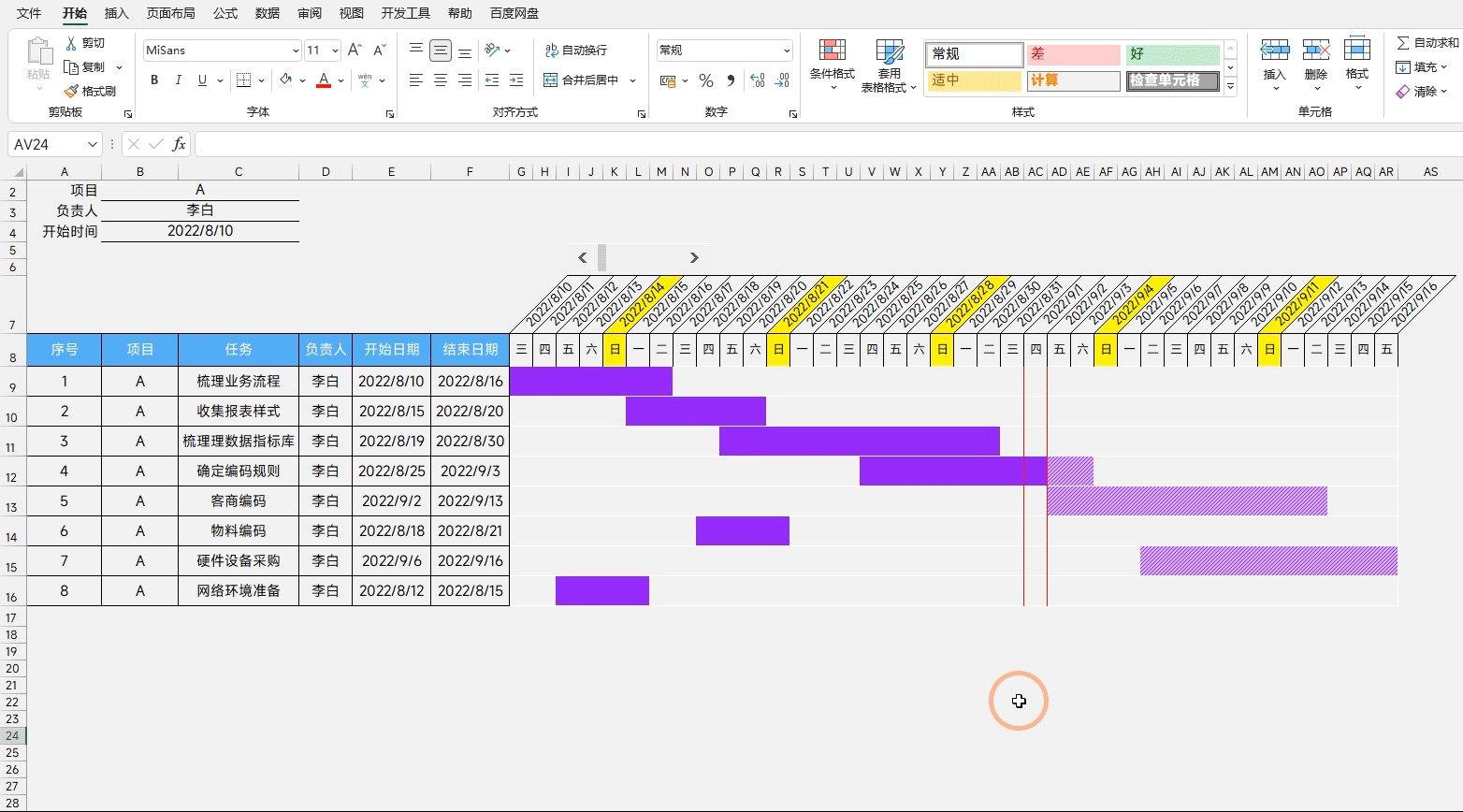This screenshot has width=1463, height=812.
Task: Apply percent style formatting
Action: point(706,80)
